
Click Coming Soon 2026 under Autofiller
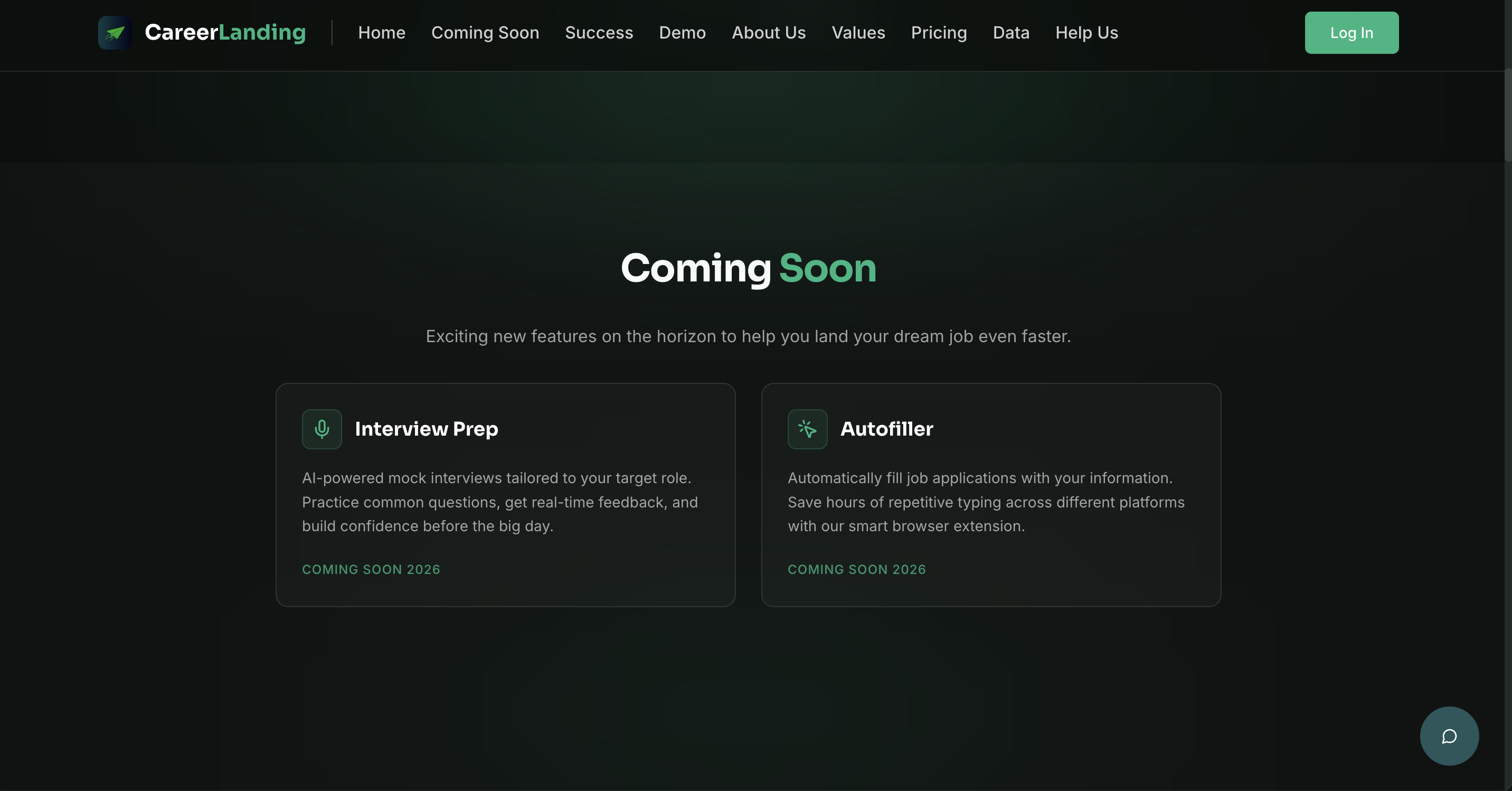pos(856,570)
